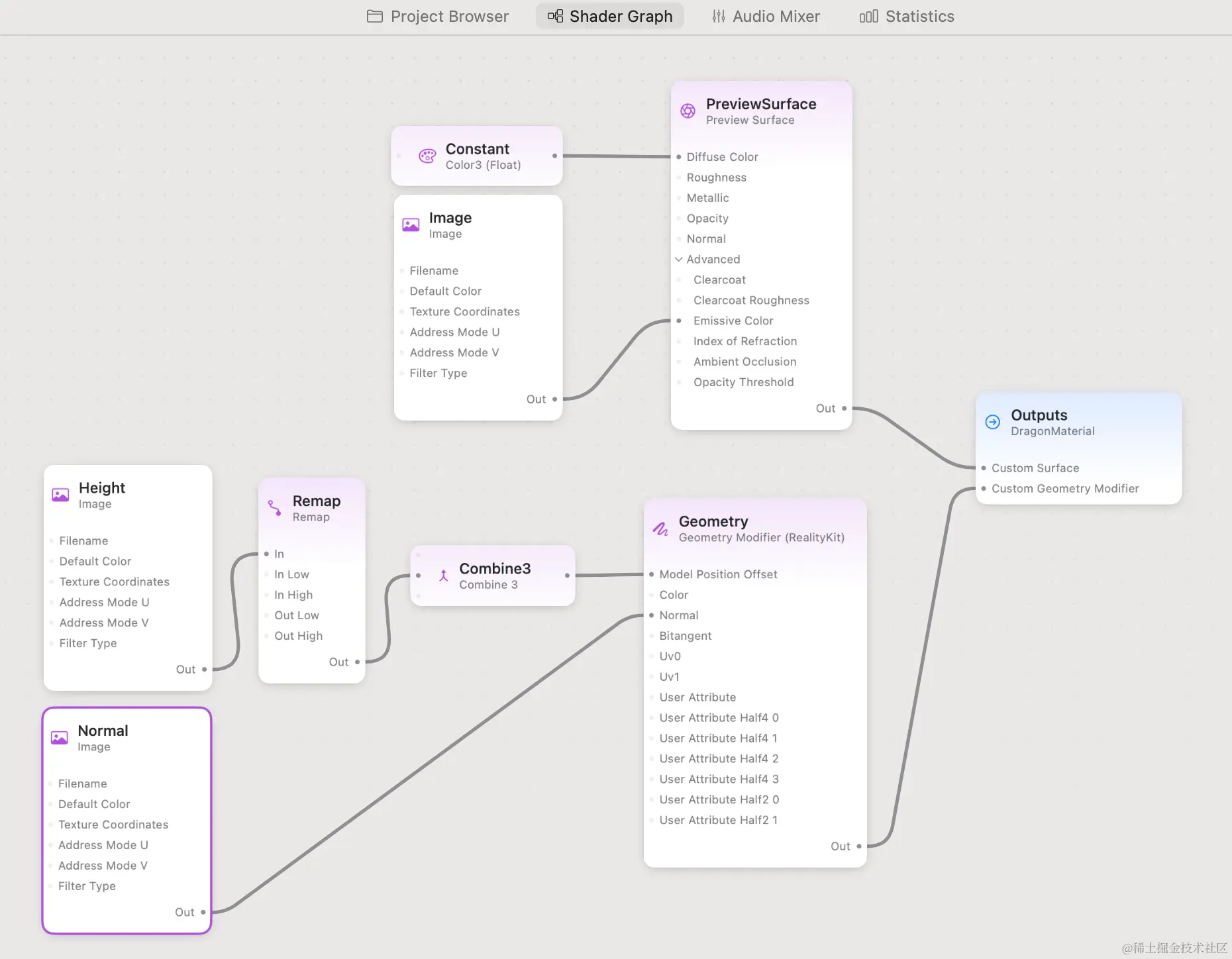This screenshot has height=959, width=1232.
Task: Click the Geometry modifier icon
Action: pos(660,529)
